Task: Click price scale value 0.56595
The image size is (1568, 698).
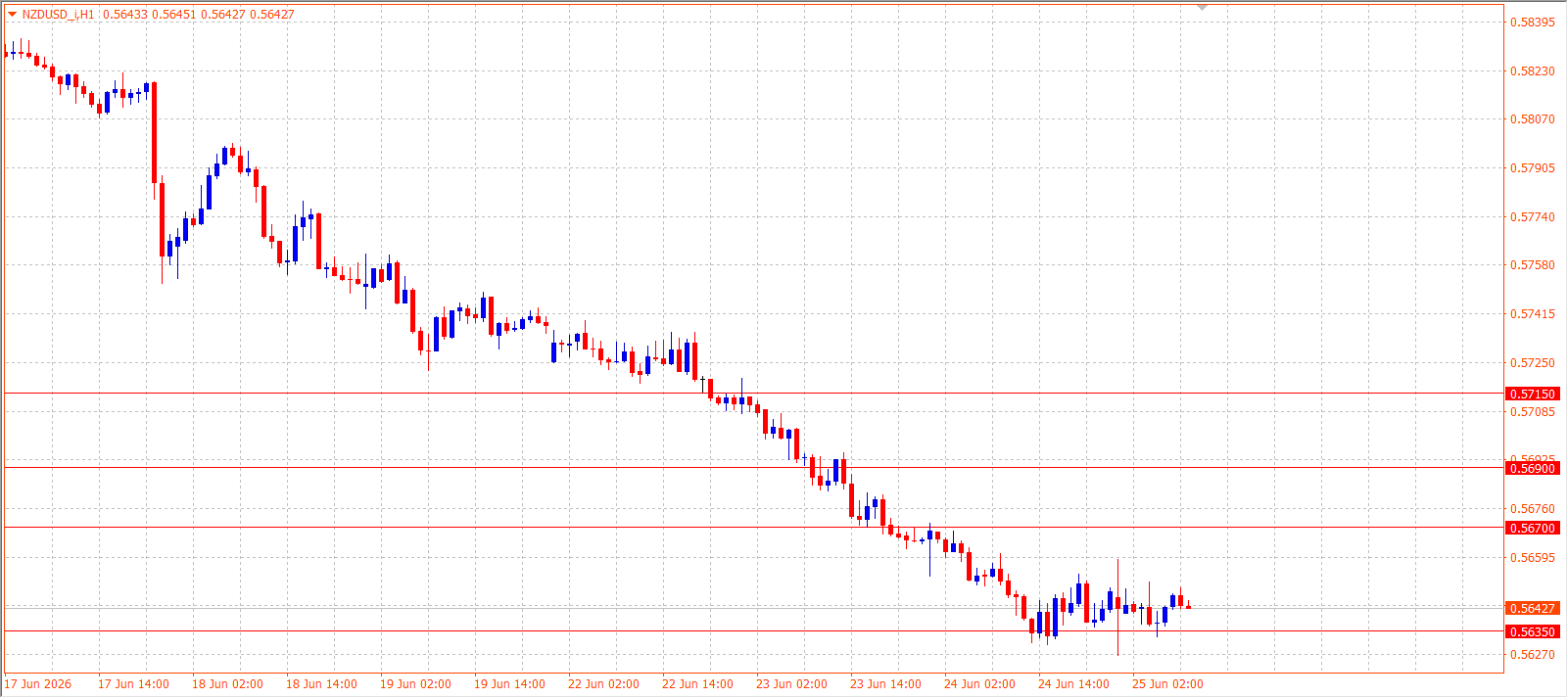Action: pyautogui.click(x=1533, y=558)
